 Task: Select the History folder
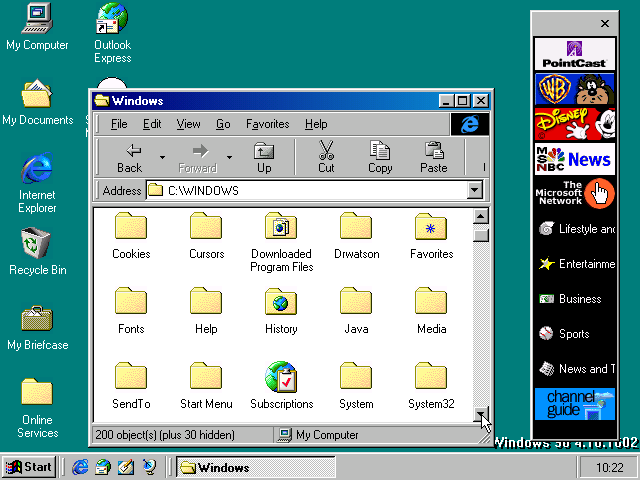[x=281, y=311]
